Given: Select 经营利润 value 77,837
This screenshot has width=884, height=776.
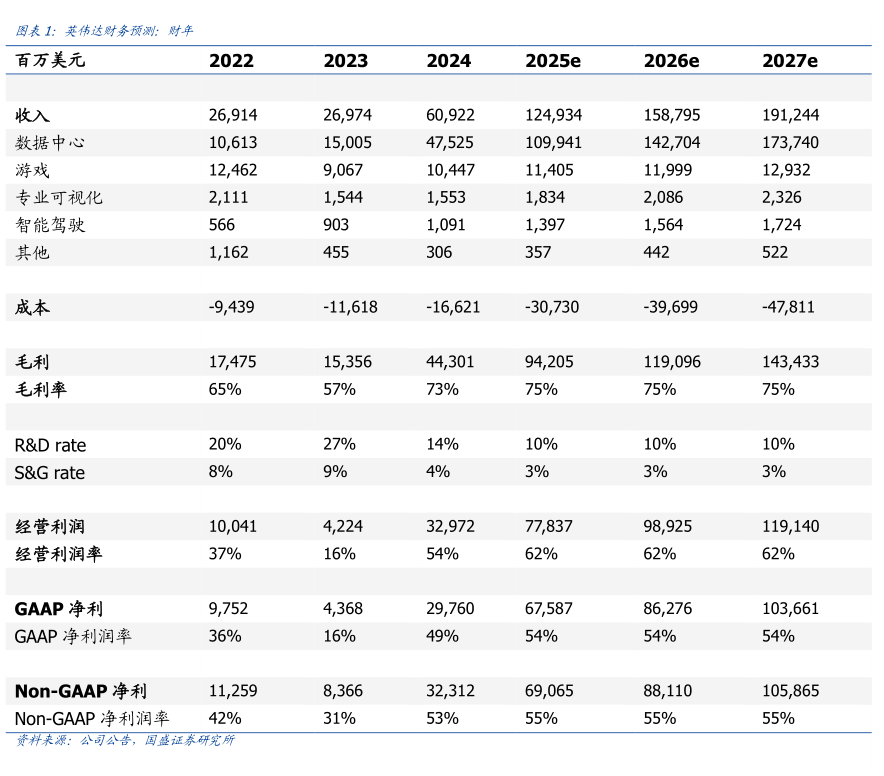Looking at the screenshot, I should pyautogui.click(x=549, y=526).
